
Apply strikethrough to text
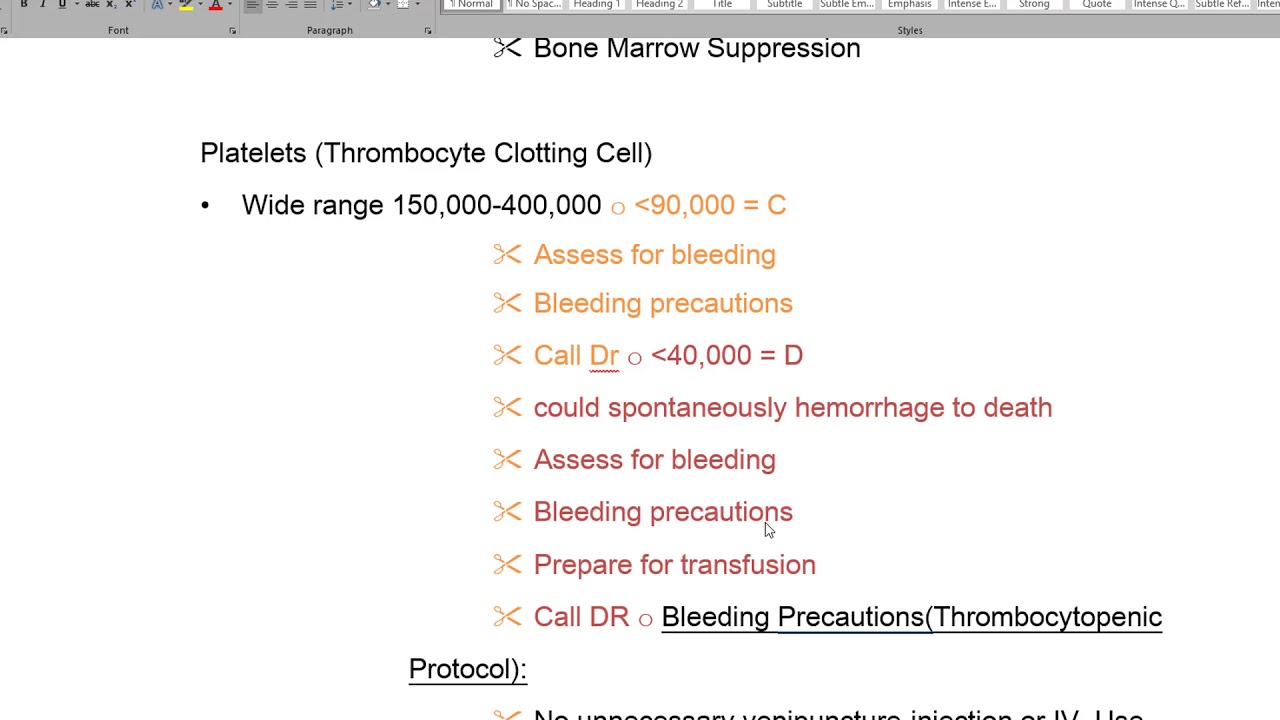click(x=91, y=5)
